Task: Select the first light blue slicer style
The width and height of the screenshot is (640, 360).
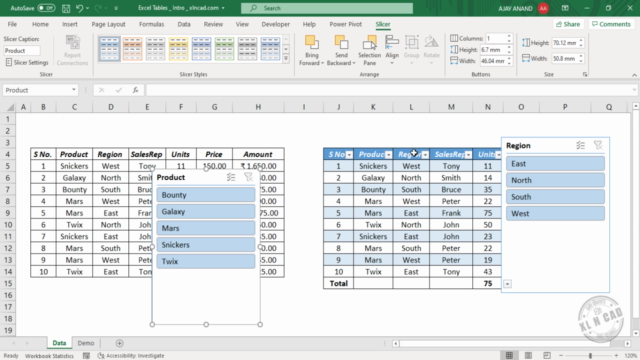Action: [109, 49]
